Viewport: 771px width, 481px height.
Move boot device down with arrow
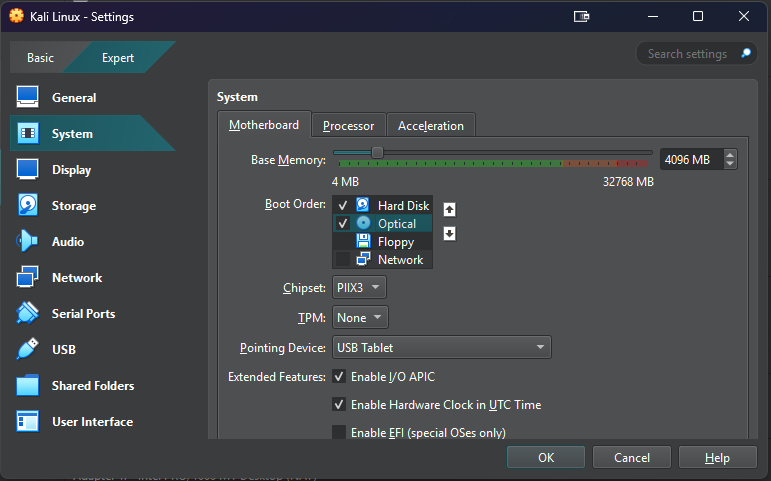pos(449,233)
